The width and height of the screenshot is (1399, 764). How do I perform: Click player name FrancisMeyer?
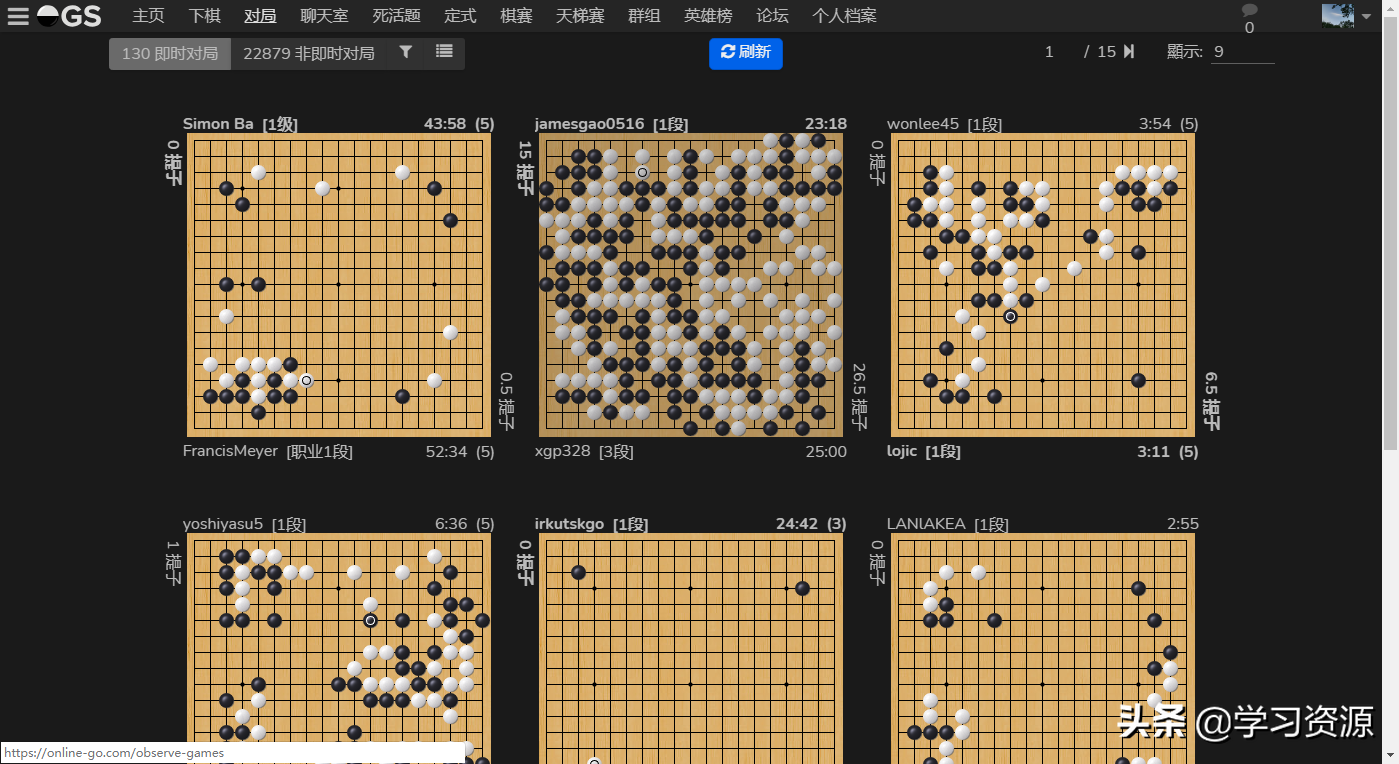[x=230, y=451]
